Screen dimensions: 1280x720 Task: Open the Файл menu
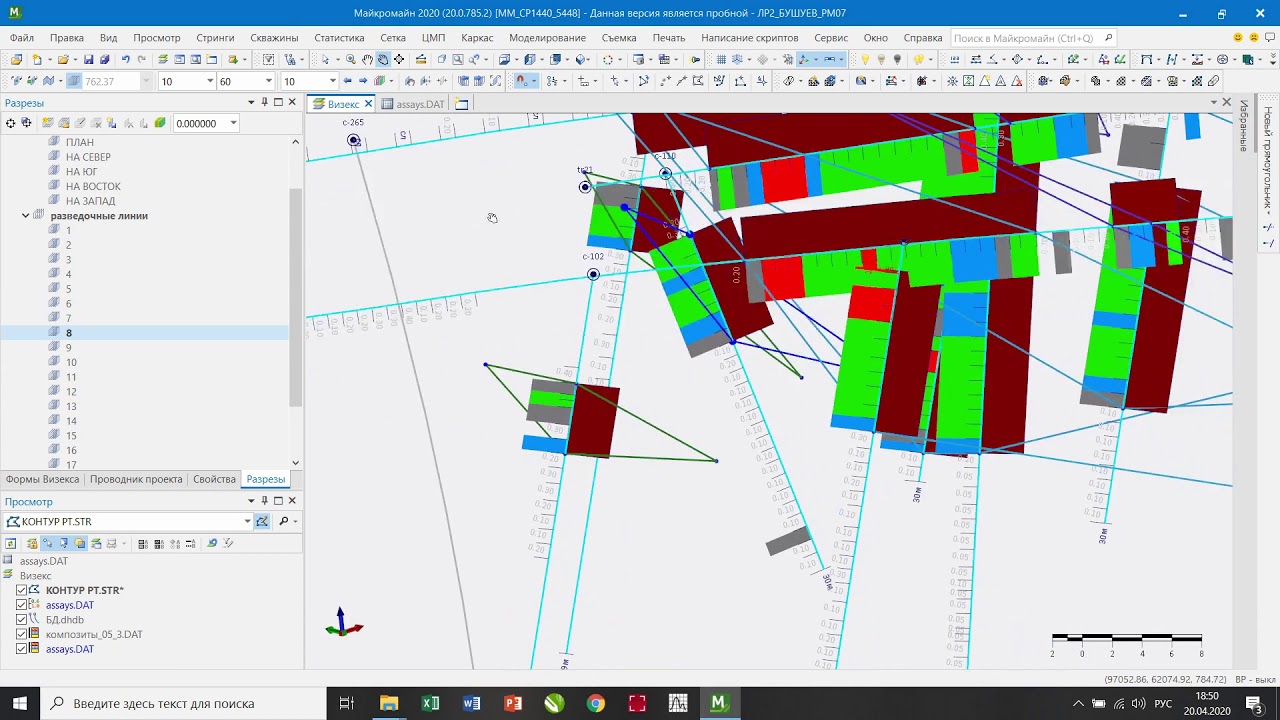click(22, 38)
